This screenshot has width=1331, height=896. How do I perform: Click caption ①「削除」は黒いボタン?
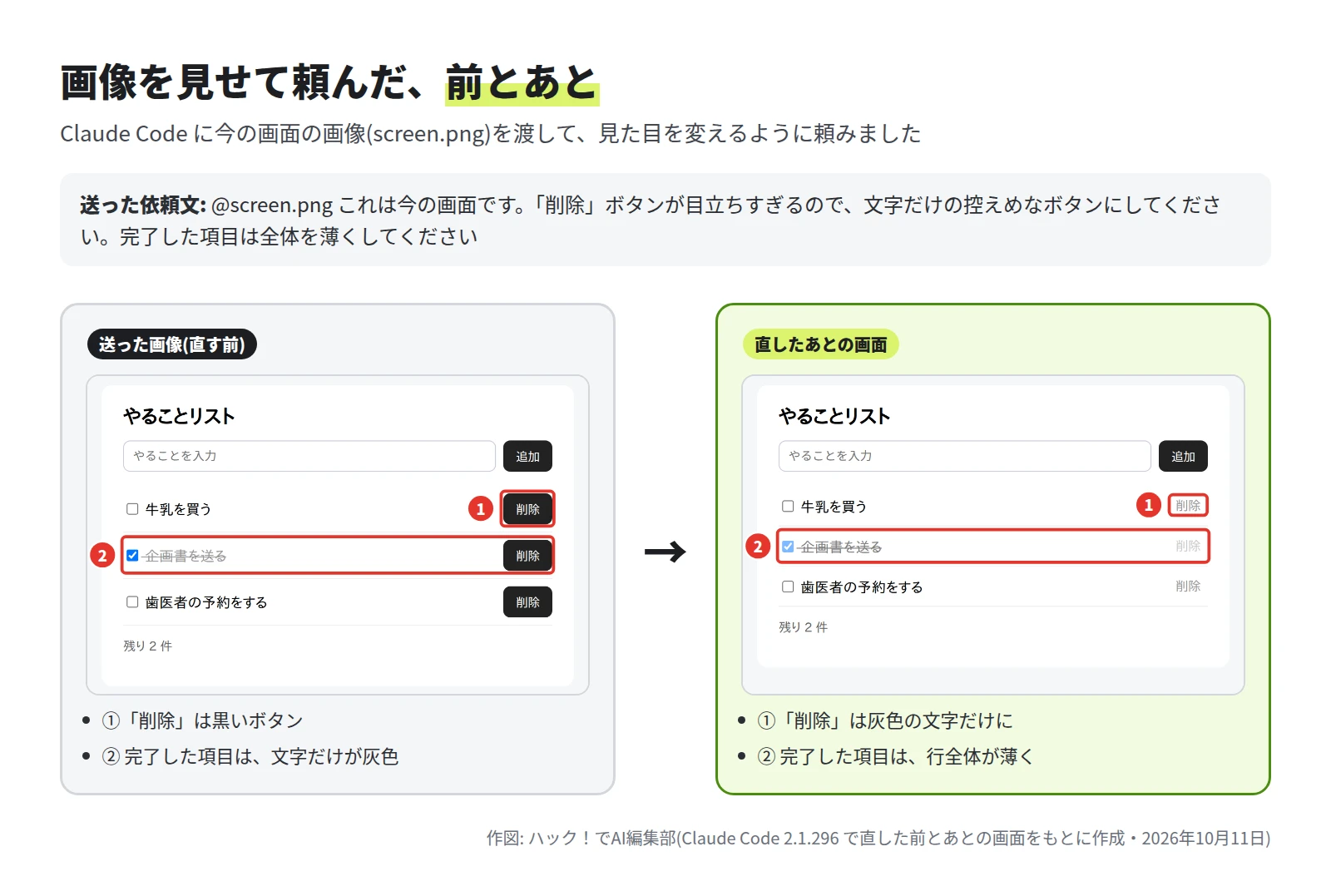click(x=202, y=720)
